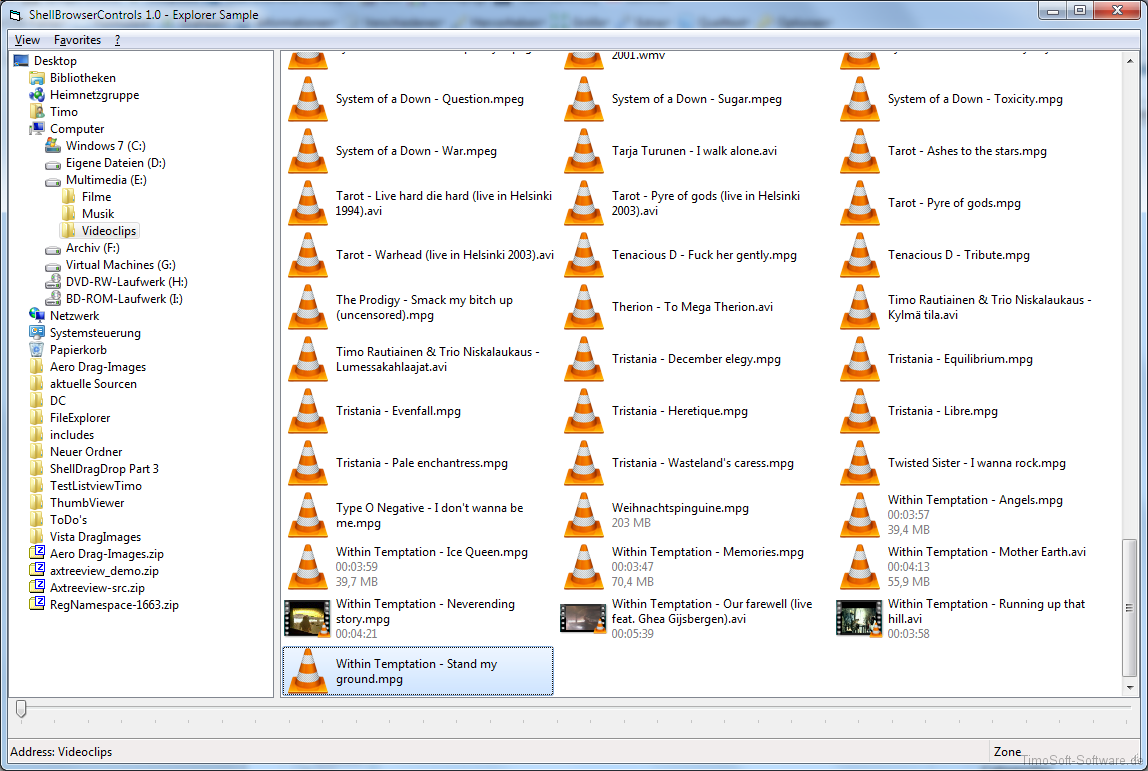
Task: Click the Netzwerk network icon
Action: coord(37,316)
